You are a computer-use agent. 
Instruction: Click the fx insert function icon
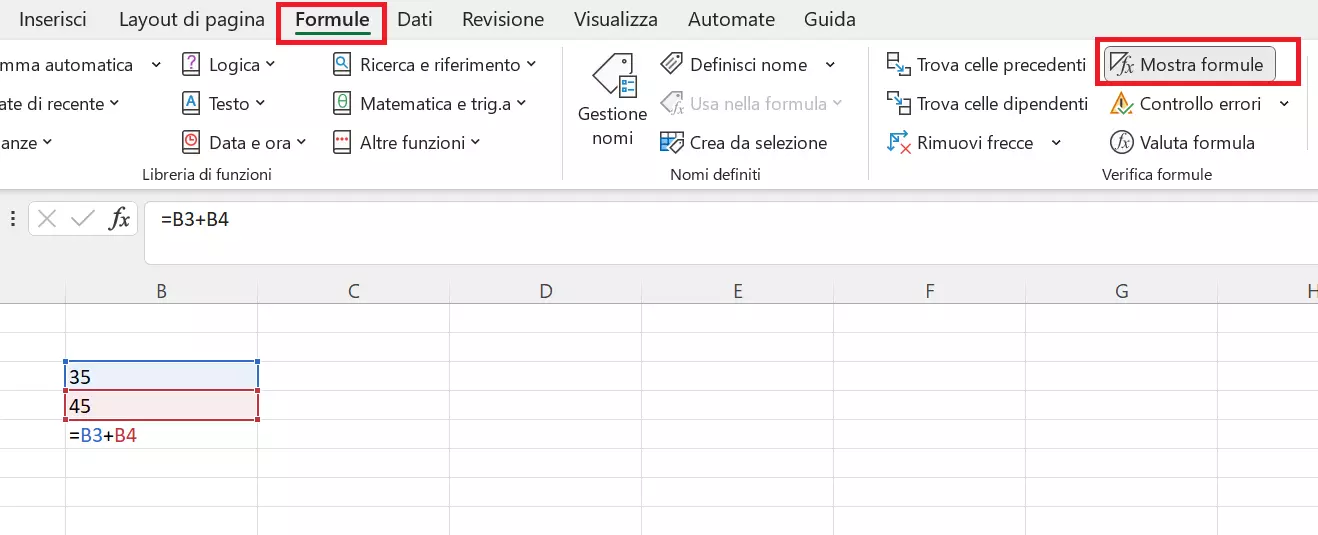click(120, 219)
